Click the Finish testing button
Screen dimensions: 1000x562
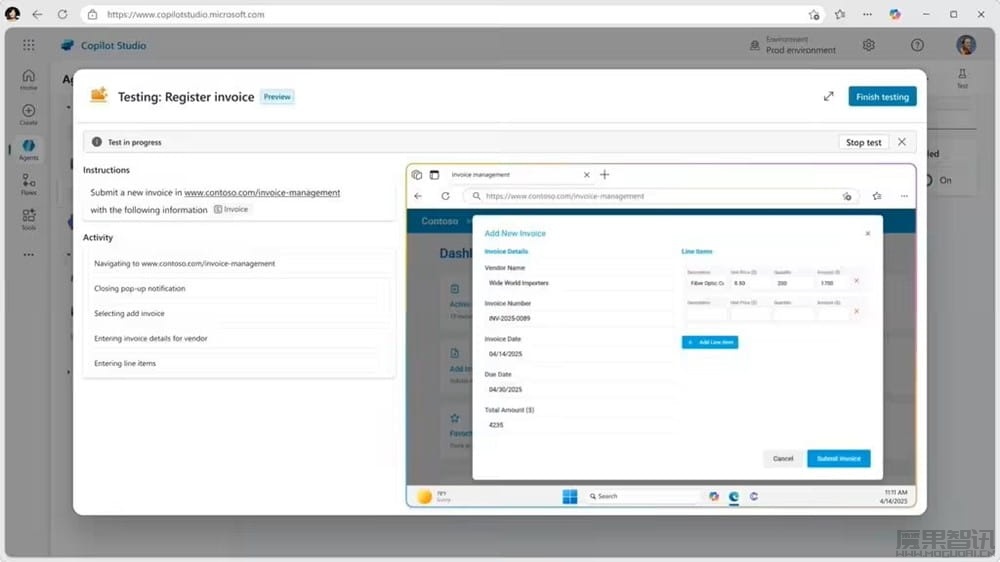click(x=882, y=97)
